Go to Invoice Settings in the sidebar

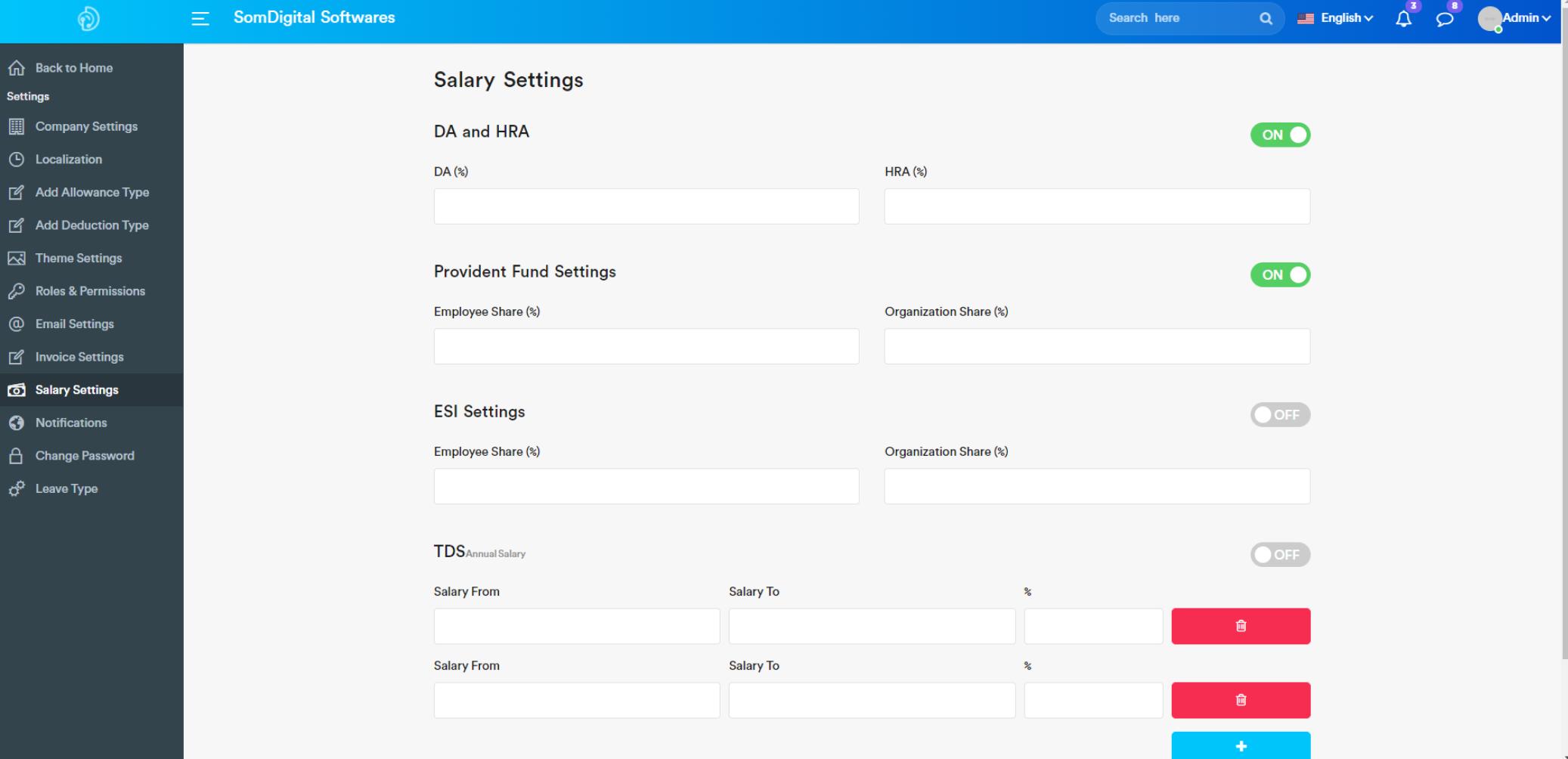click(x=79, y=357)
